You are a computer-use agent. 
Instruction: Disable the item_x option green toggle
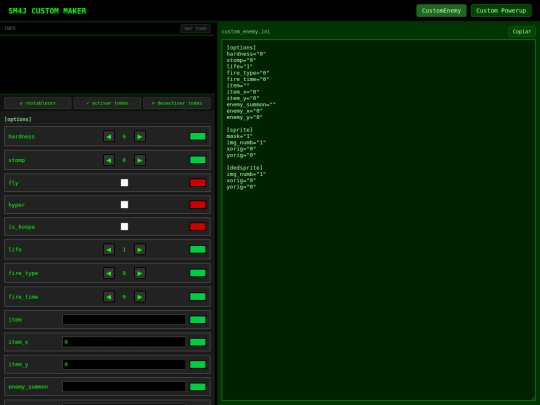tap(198, 342)
